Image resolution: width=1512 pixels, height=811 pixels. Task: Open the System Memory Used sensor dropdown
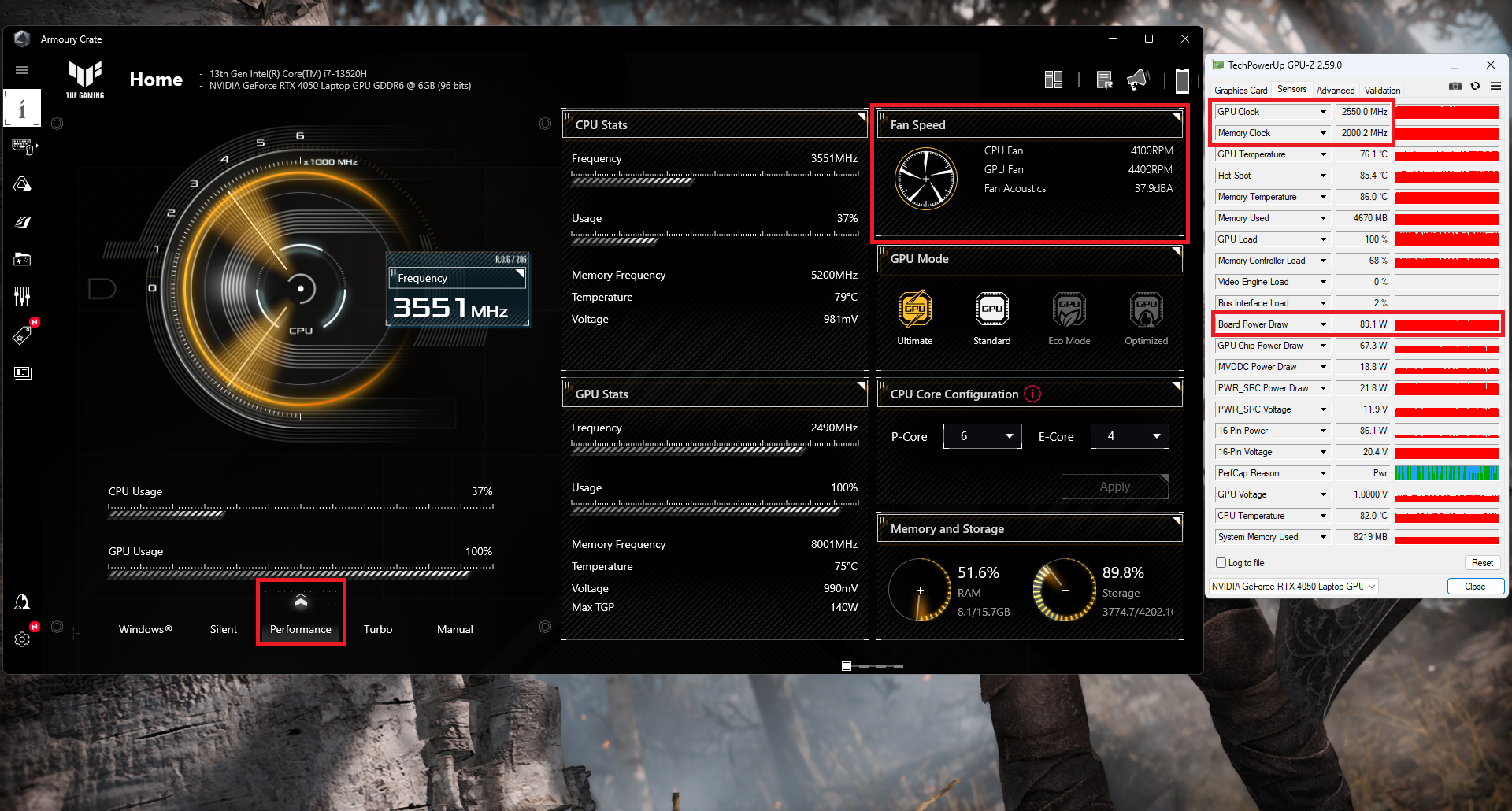click(1323, 537)
